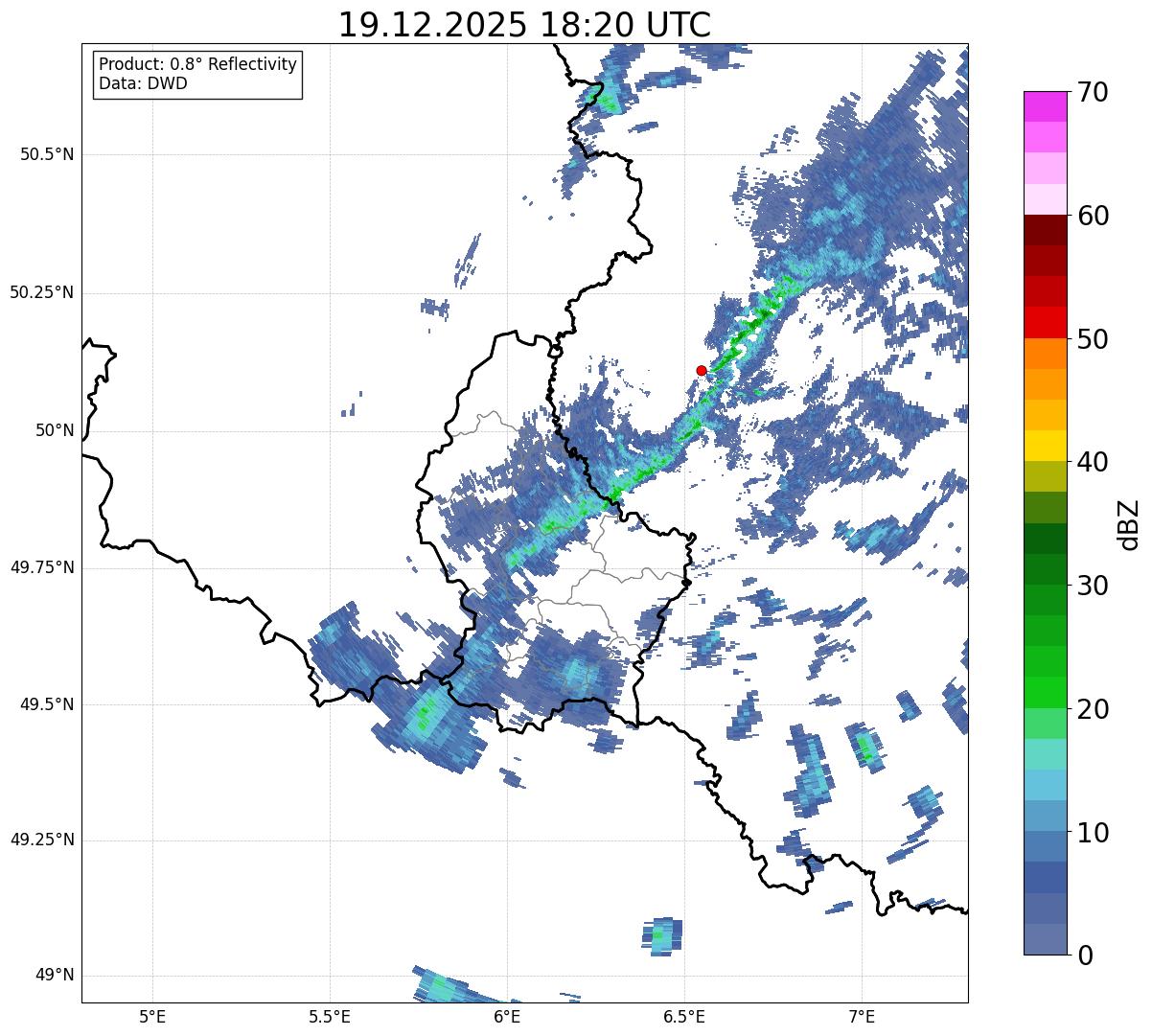This screenshot has width=1152, height=1036.
Task: Click the 7°E longitude label
Action: (862, 1016)
